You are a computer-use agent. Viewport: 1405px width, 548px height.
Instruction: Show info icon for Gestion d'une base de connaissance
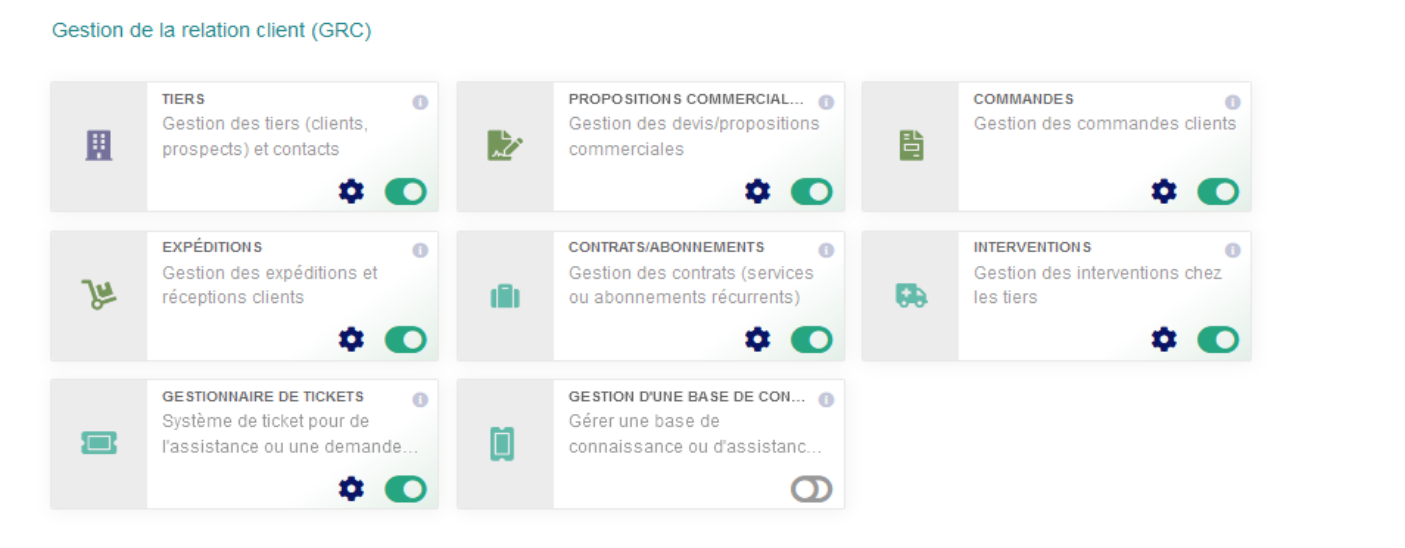click(x=826, y=399)
